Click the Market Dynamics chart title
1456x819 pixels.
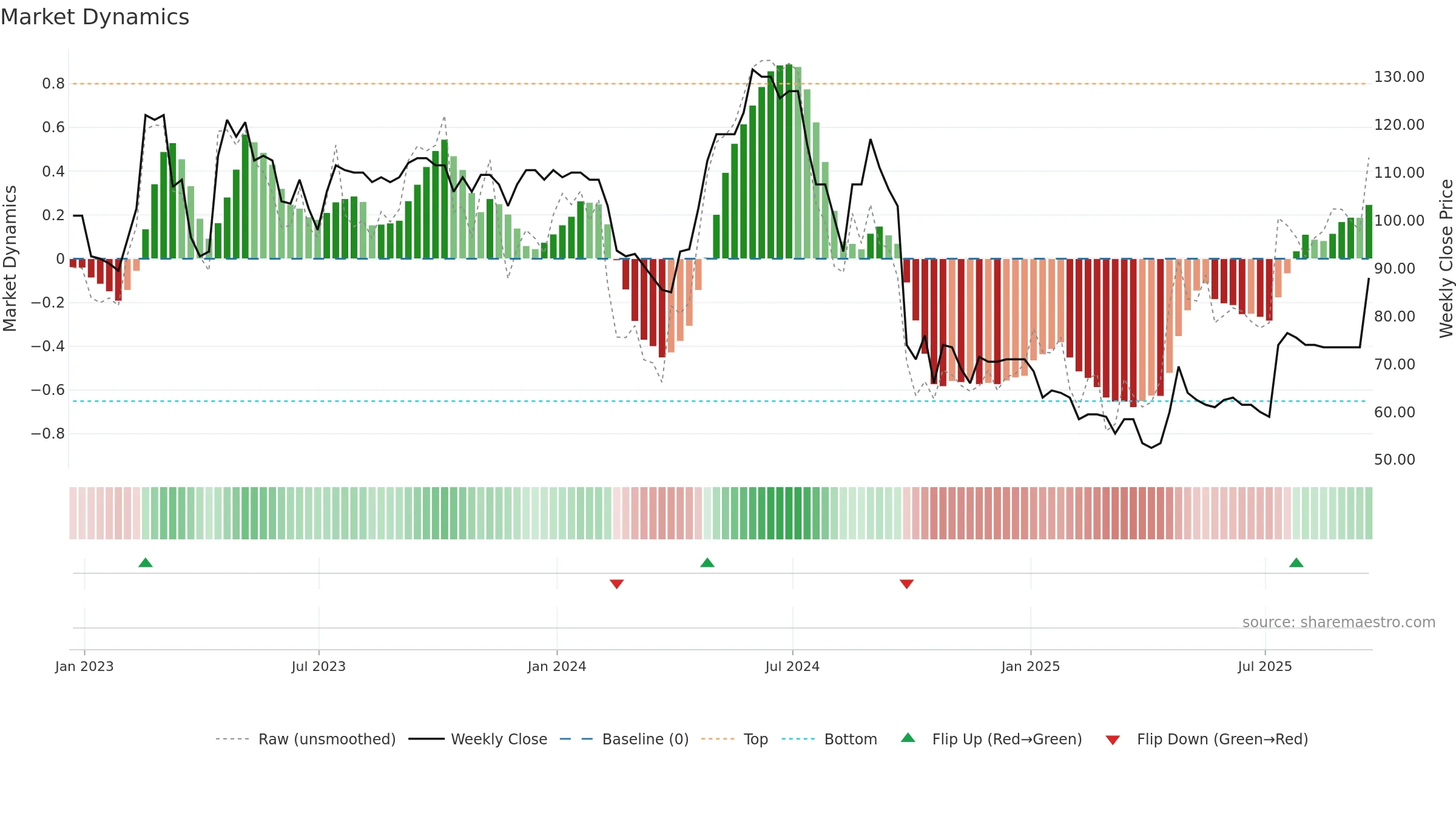tap(95, 17)
